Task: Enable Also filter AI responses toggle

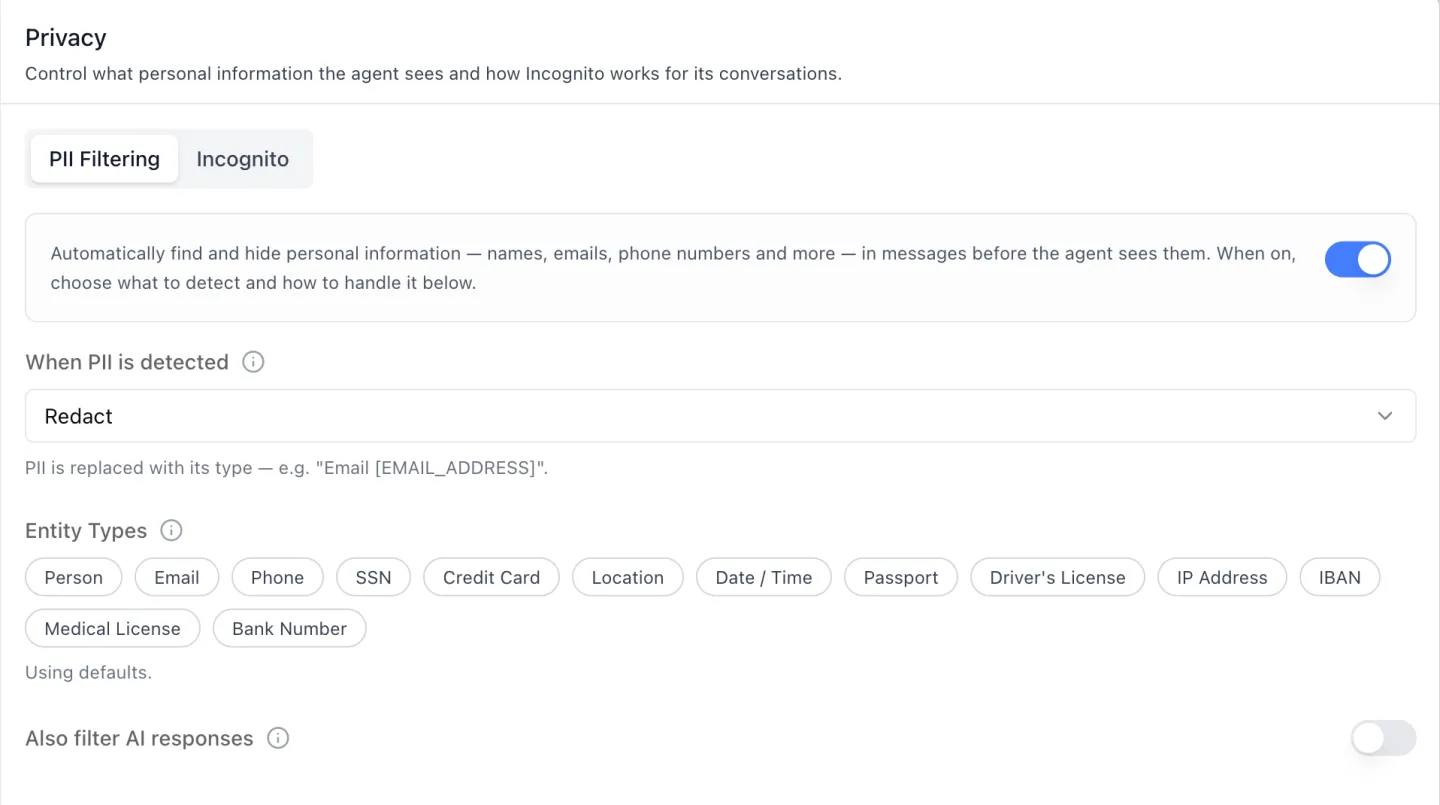Action: [x=1383, y=738]
